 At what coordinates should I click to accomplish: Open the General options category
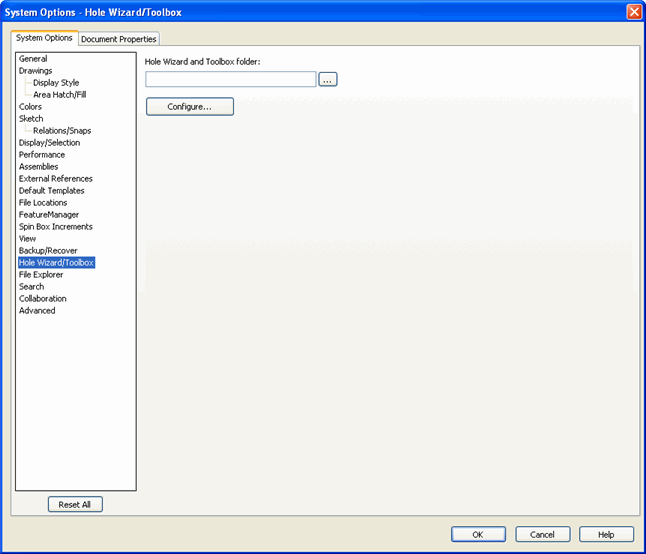pyautogui.click(x=33, y=58)
